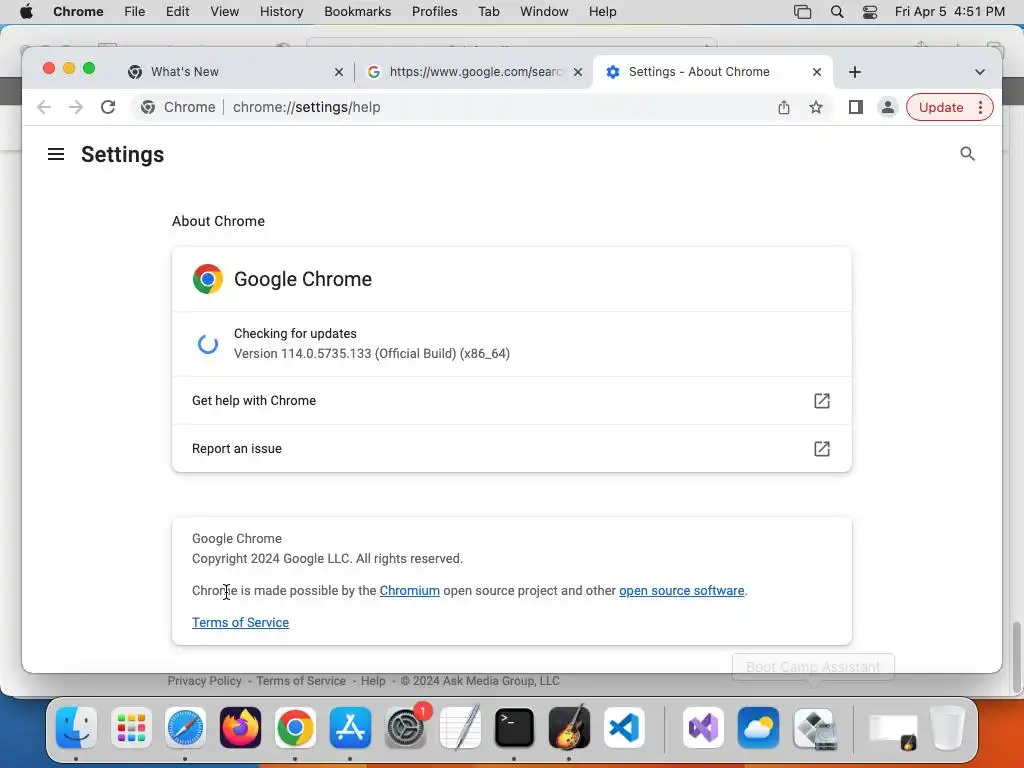This screenshot has height=768, width=1024.
Task: Click Privacy Policy in the background window
Action: click(x=204, y=680)
